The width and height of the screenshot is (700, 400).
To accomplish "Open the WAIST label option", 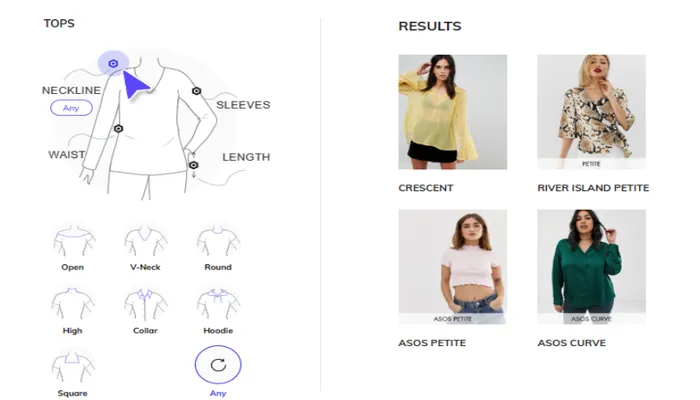I will pos(67,154).
